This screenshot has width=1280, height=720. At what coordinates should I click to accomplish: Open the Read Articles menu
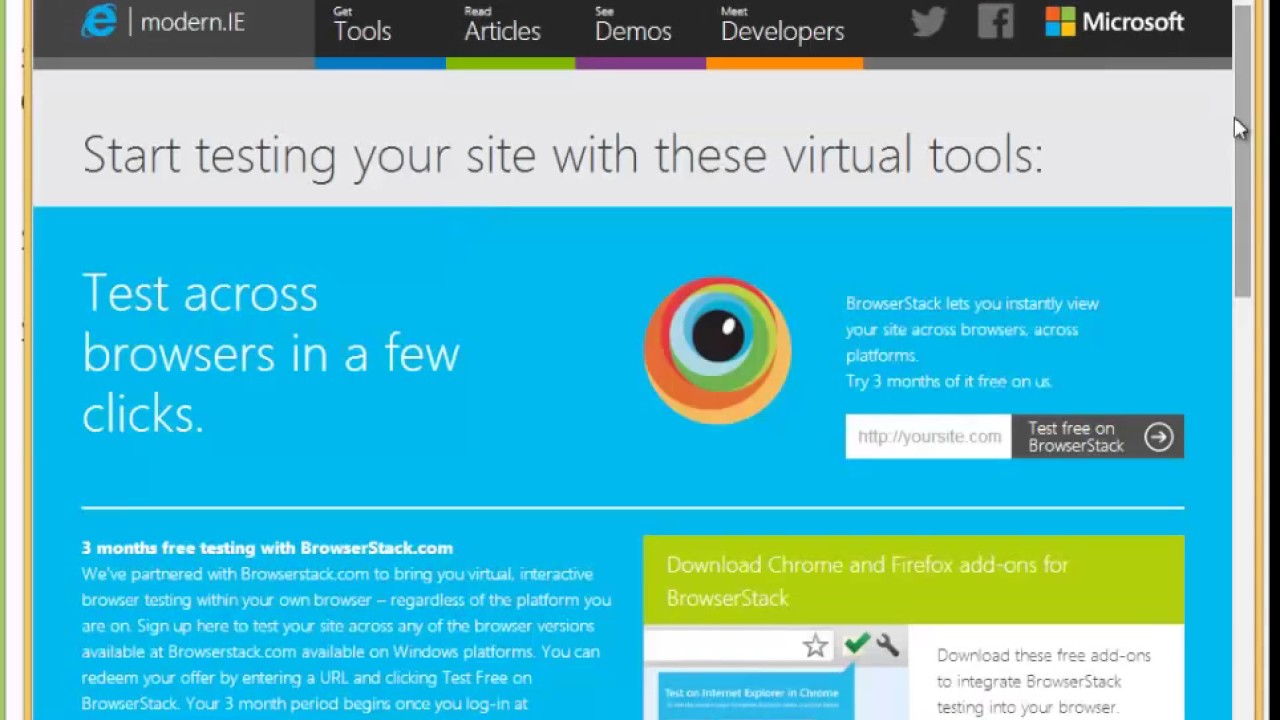click(x=502, y=25)
